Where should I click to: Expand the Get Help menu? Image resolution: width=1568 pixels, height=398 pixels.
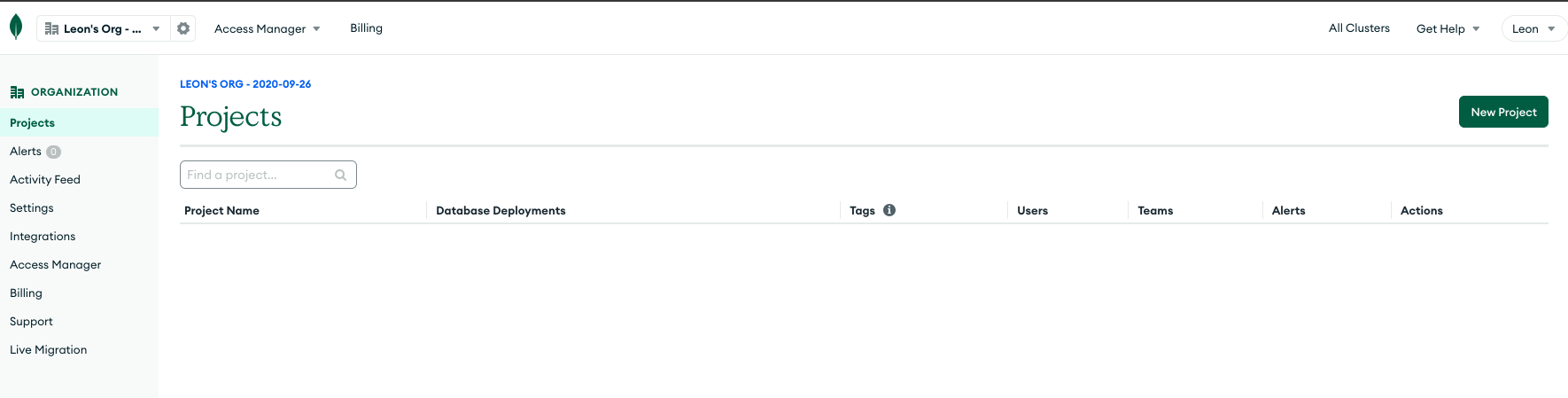tap(1448, 28)
